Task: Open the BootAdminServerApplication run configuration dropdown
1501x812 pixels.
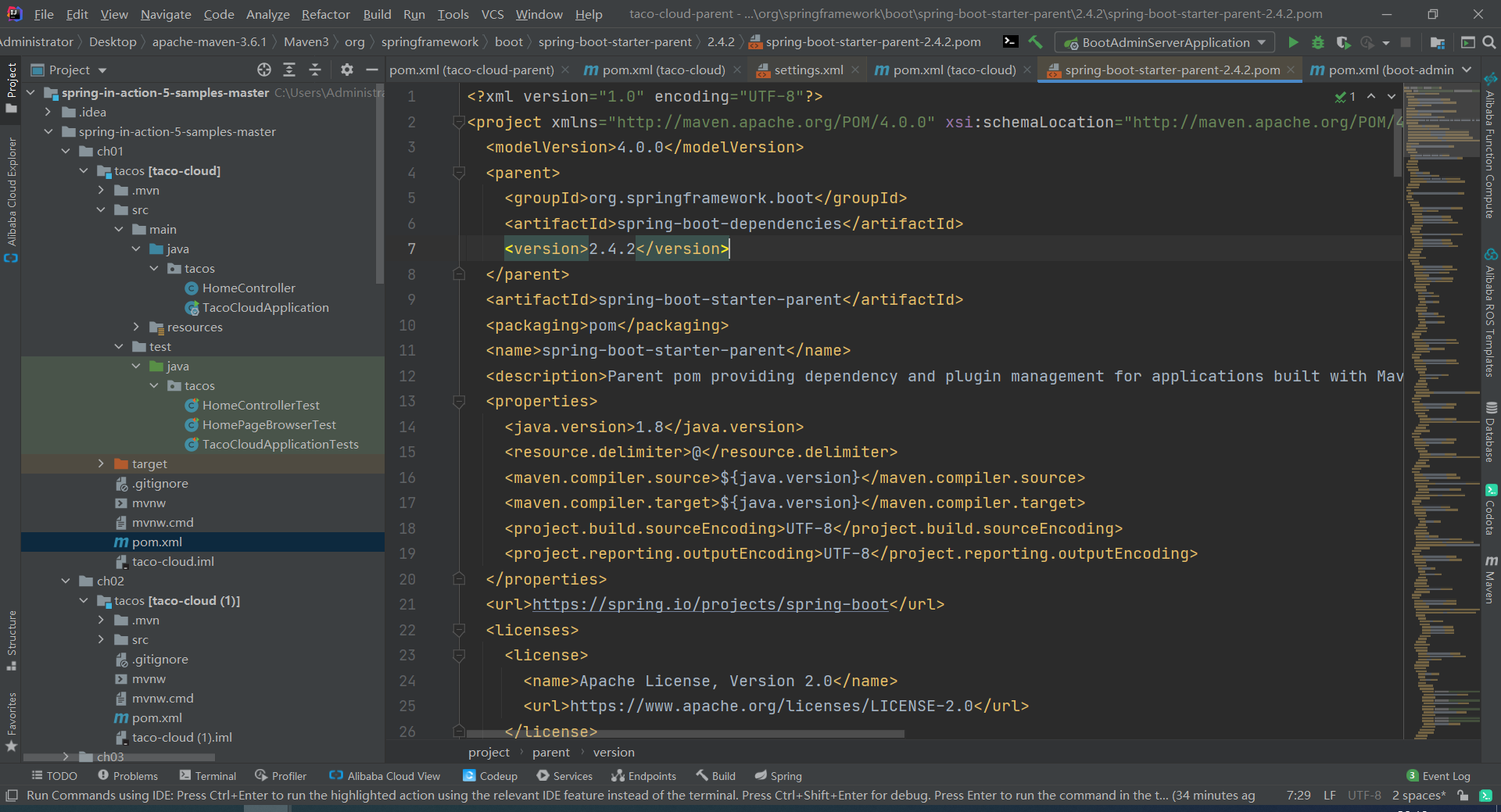Action: [x=1164, y=42]
